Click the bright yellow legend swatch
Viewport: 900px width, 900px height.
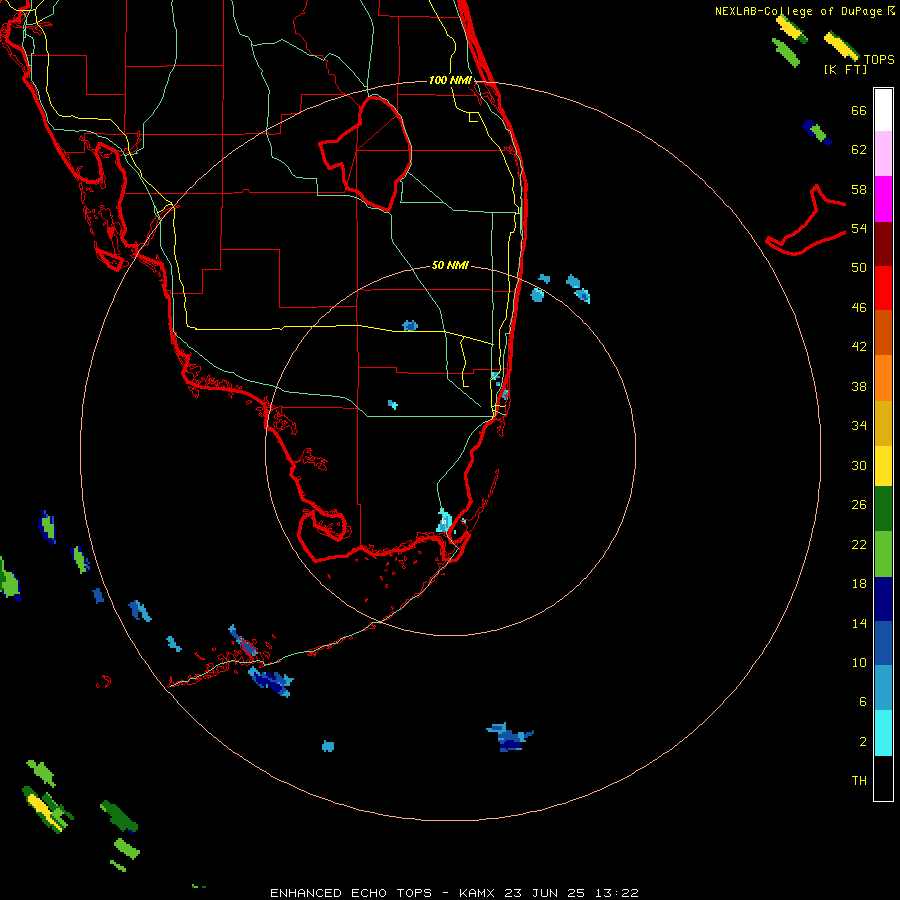pos(883,465)
